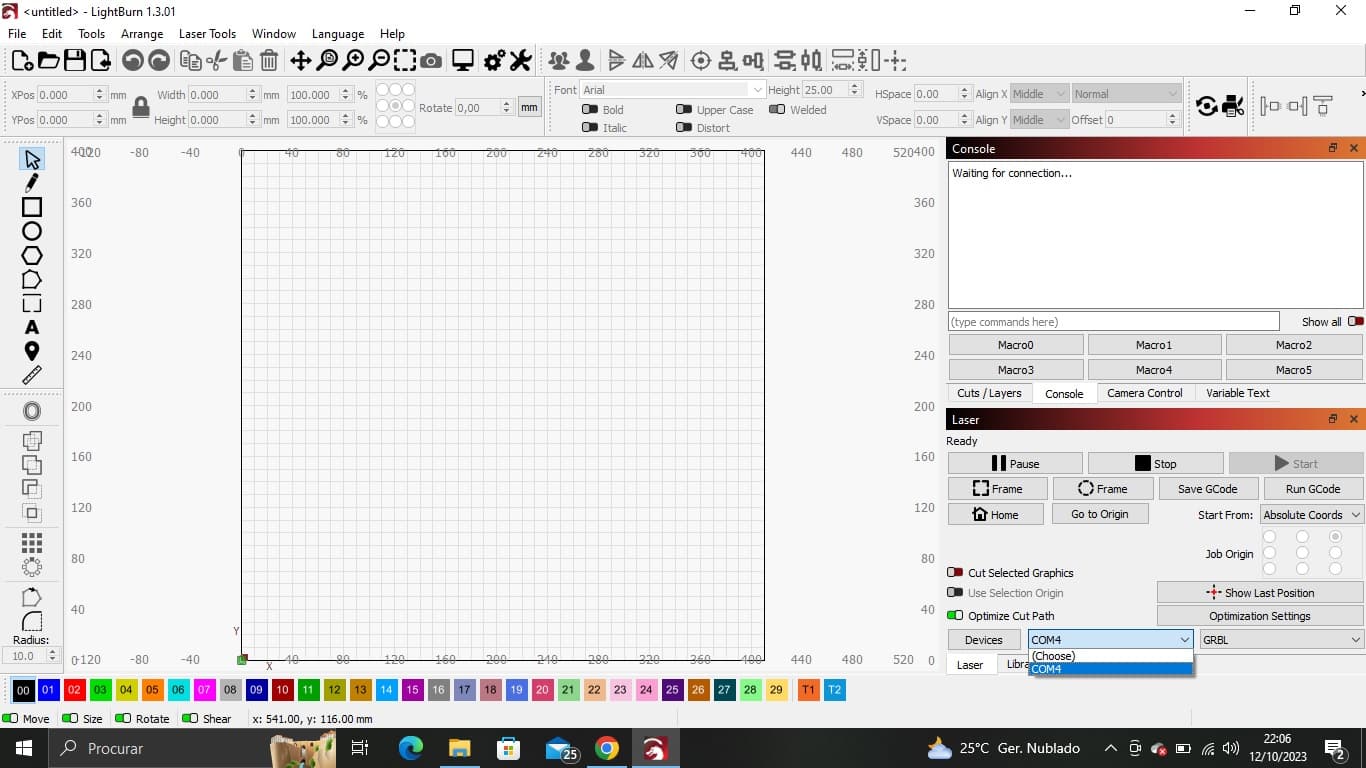The width and height of the screenshot is (1366, 768).
Task: Open the Device Settings wrench icon
Action: (520, 61)
